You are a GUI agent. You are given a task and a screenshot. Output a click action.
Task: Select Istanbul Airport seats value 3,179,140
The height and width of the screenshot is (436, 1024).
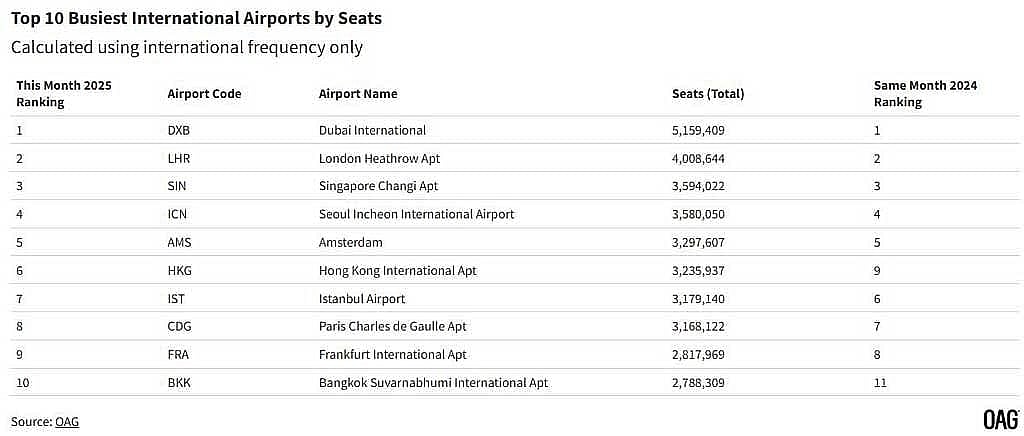coord(698,298)
